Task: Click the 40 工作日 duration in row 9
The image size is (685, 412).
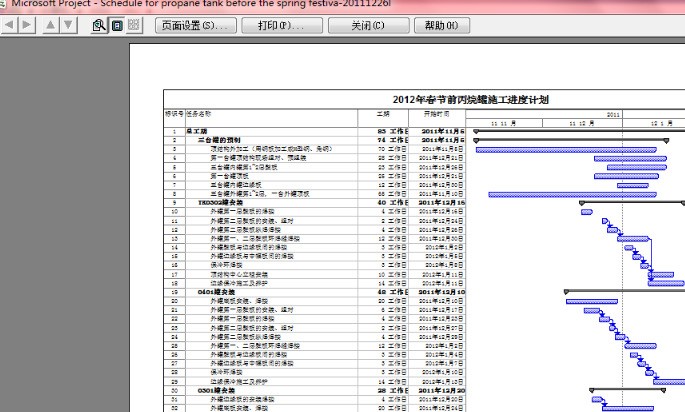Action: click(393, 203)
